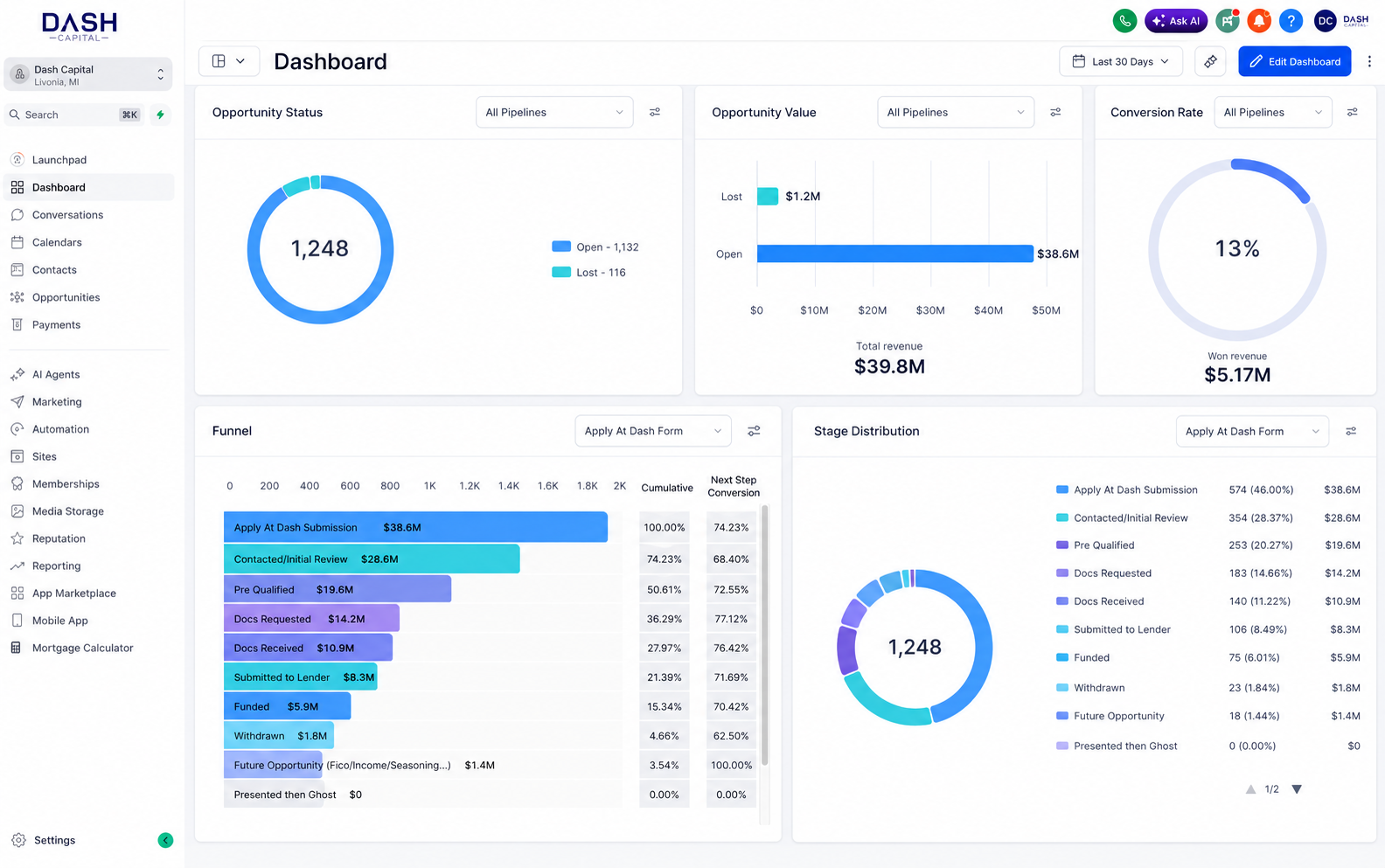This screenshot has width=1385, height=868.
Task: Open the help question mark icon
Action: pyautogui.click(x=1291, y=21)
